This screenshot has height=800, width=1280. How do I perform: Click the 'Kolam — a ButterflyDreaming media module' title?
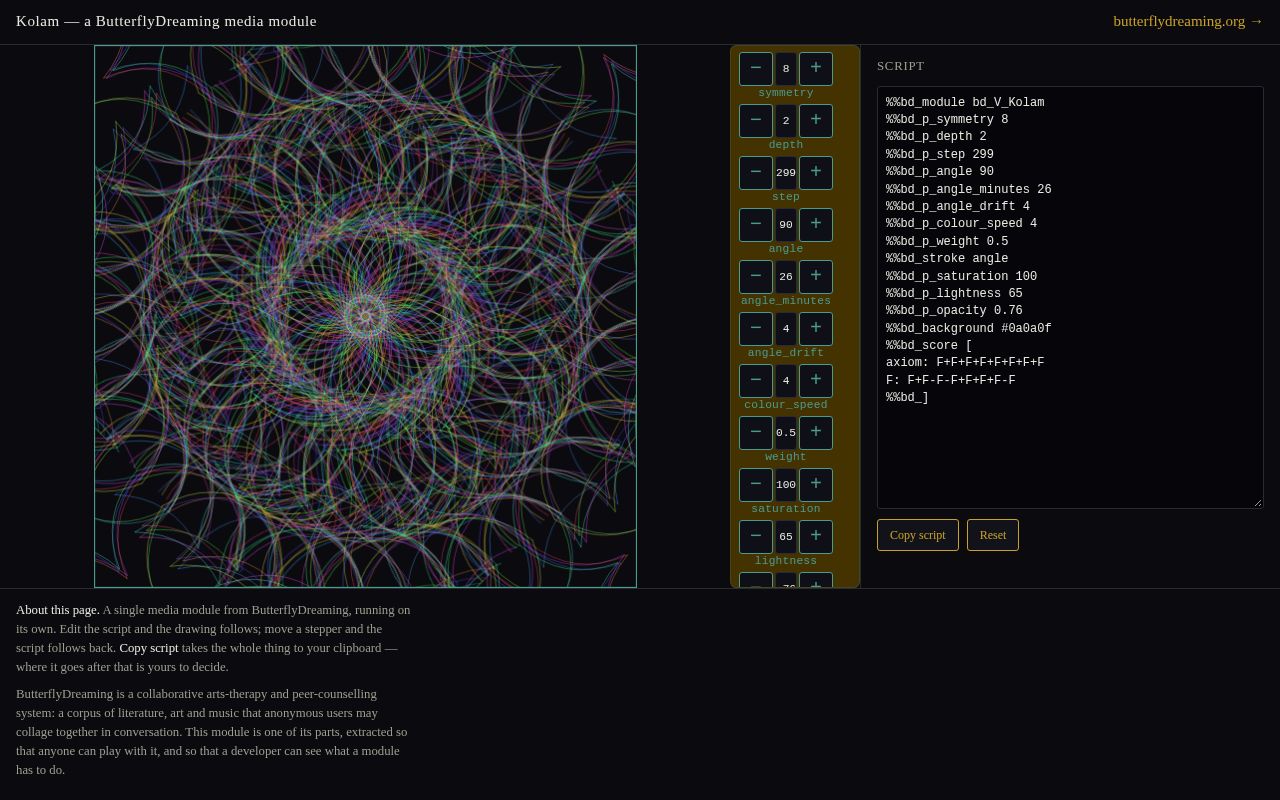tap(166, 21)
